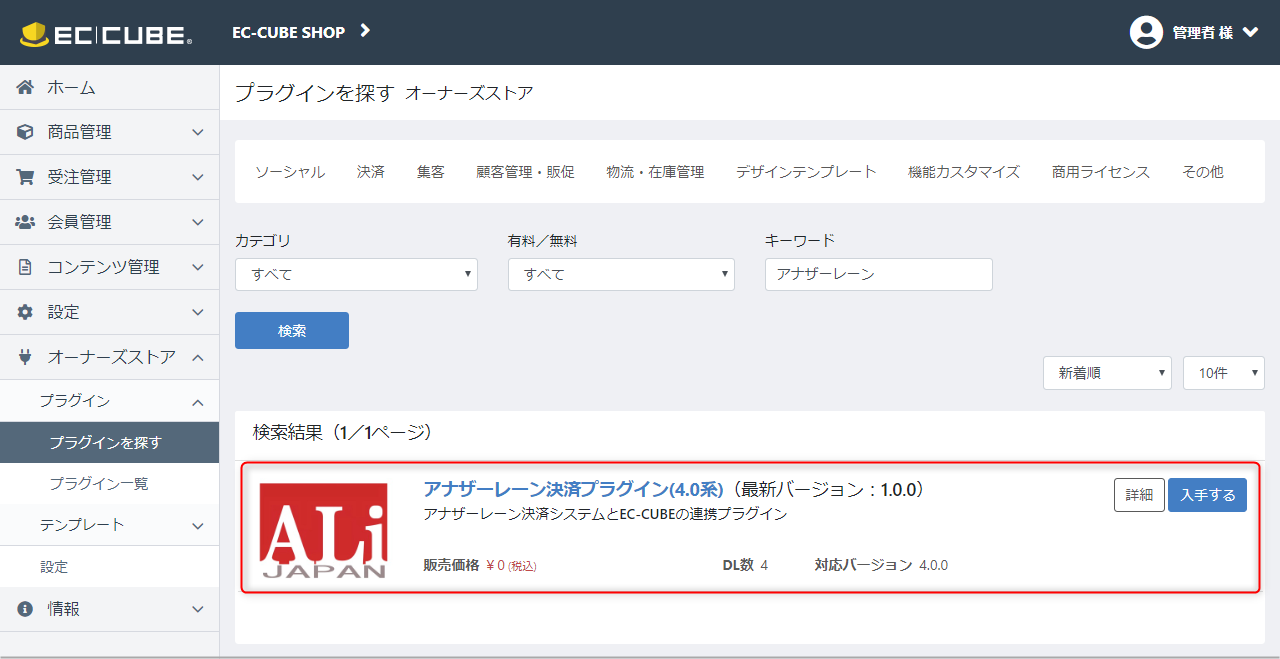Screen dimensions: 1280x659
Task: Open the 新着順 sort dropdown
Action: click(1107, 373)
